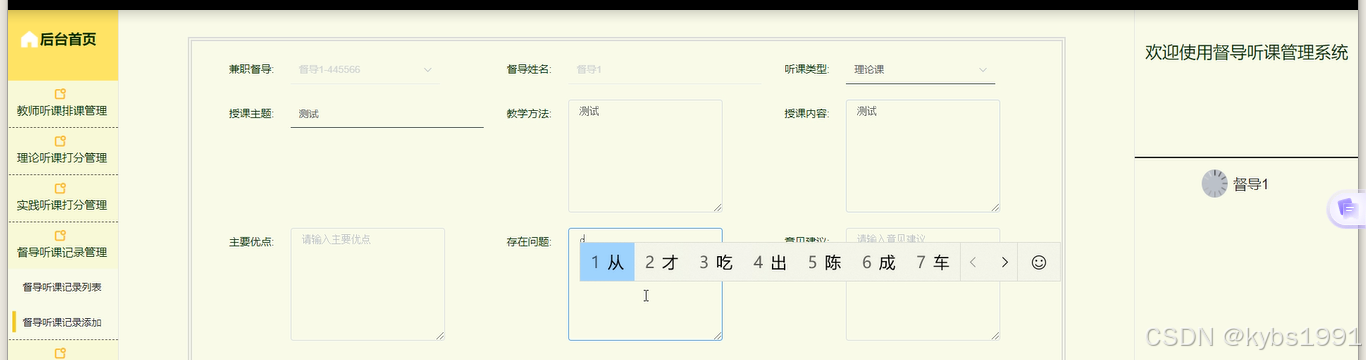Select 督导听课记录添加 submenu item
Image resolution: width=1366 pixels, height=360 pixels.
coord(62,322)
